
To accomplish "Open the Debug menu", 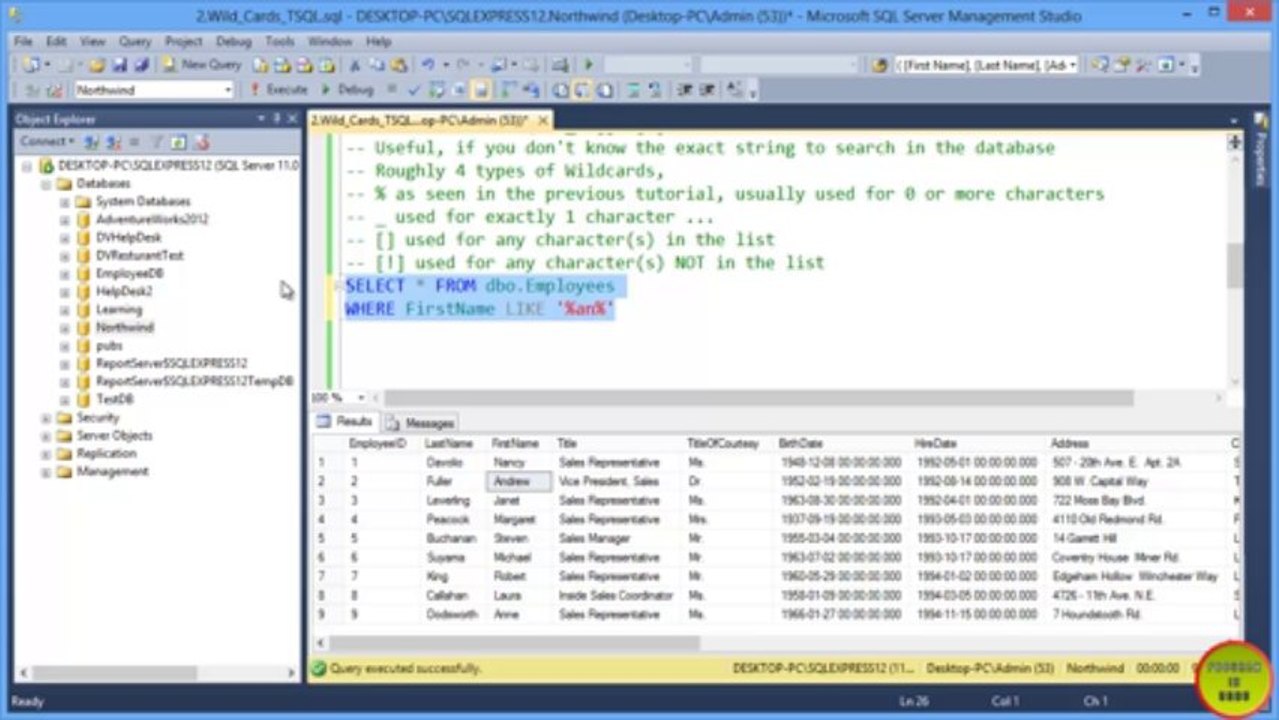I will [x=234, y=42].
